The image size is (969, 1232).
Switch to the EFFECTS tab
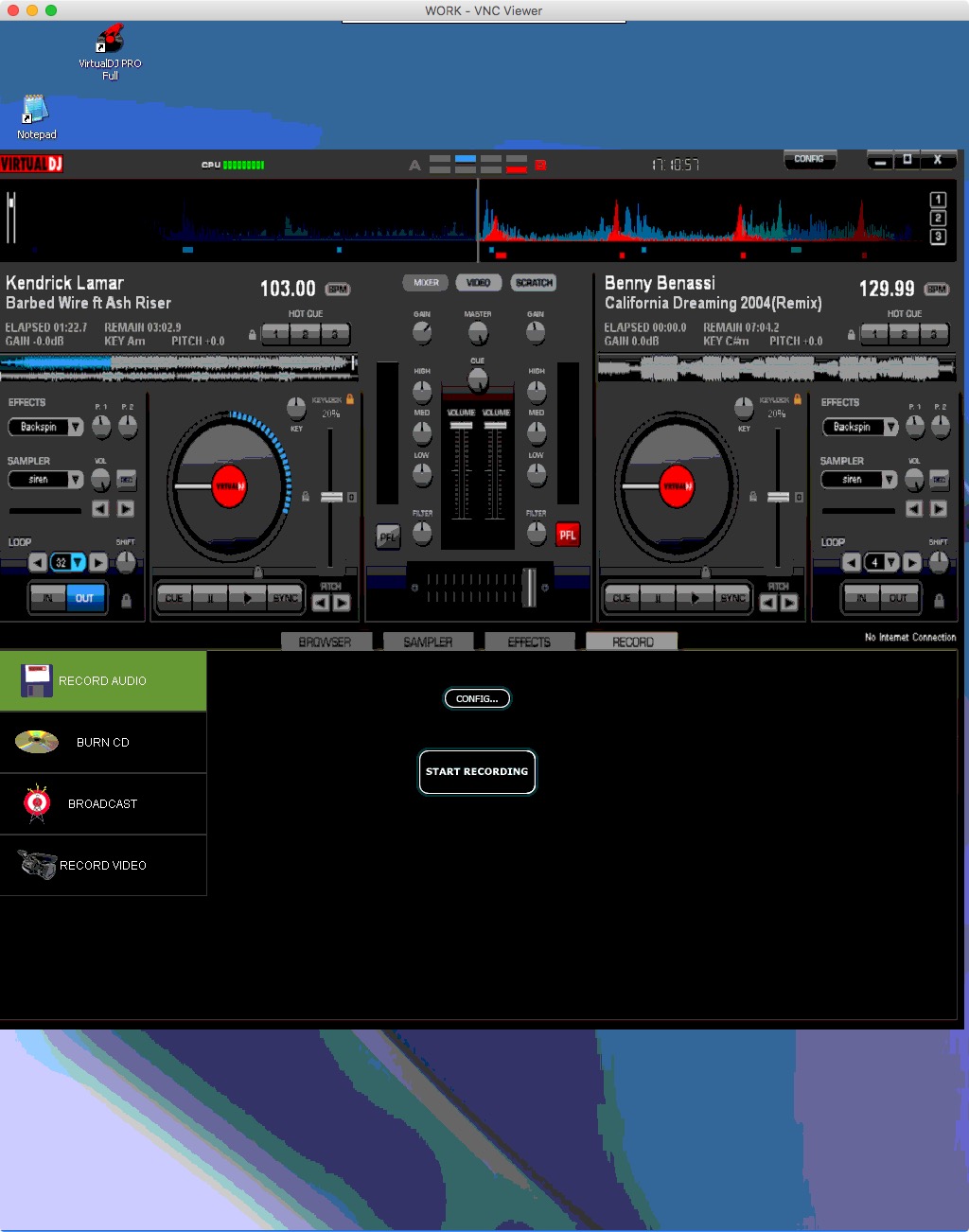[x=529, y=642]
